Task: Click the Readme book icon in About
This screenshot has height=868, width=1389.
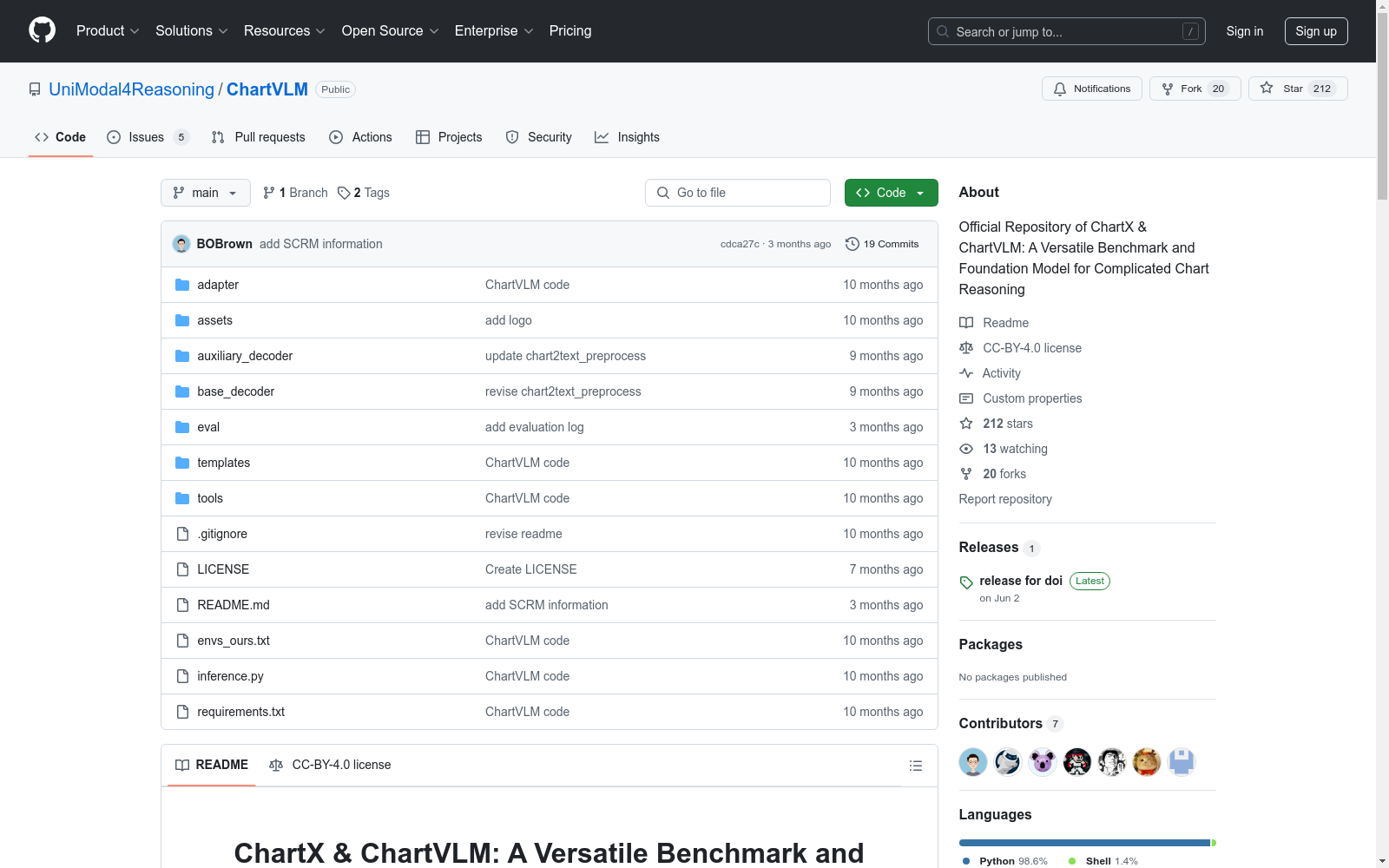Action: (966, 323)
